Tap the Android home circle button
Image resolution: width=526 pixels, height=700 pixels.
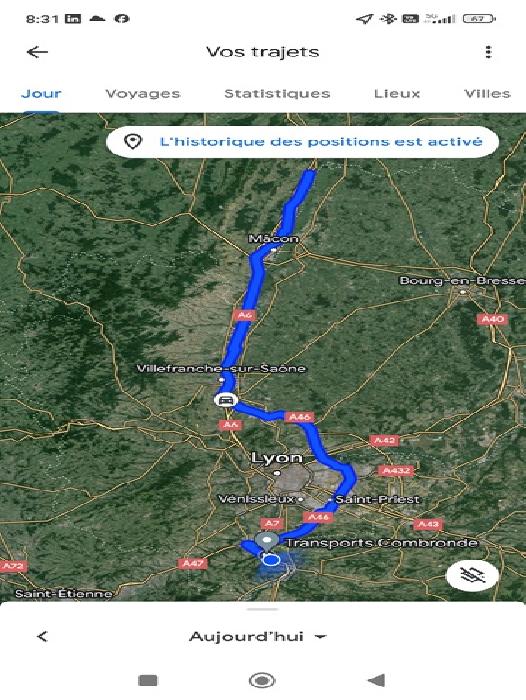[262, 680]
